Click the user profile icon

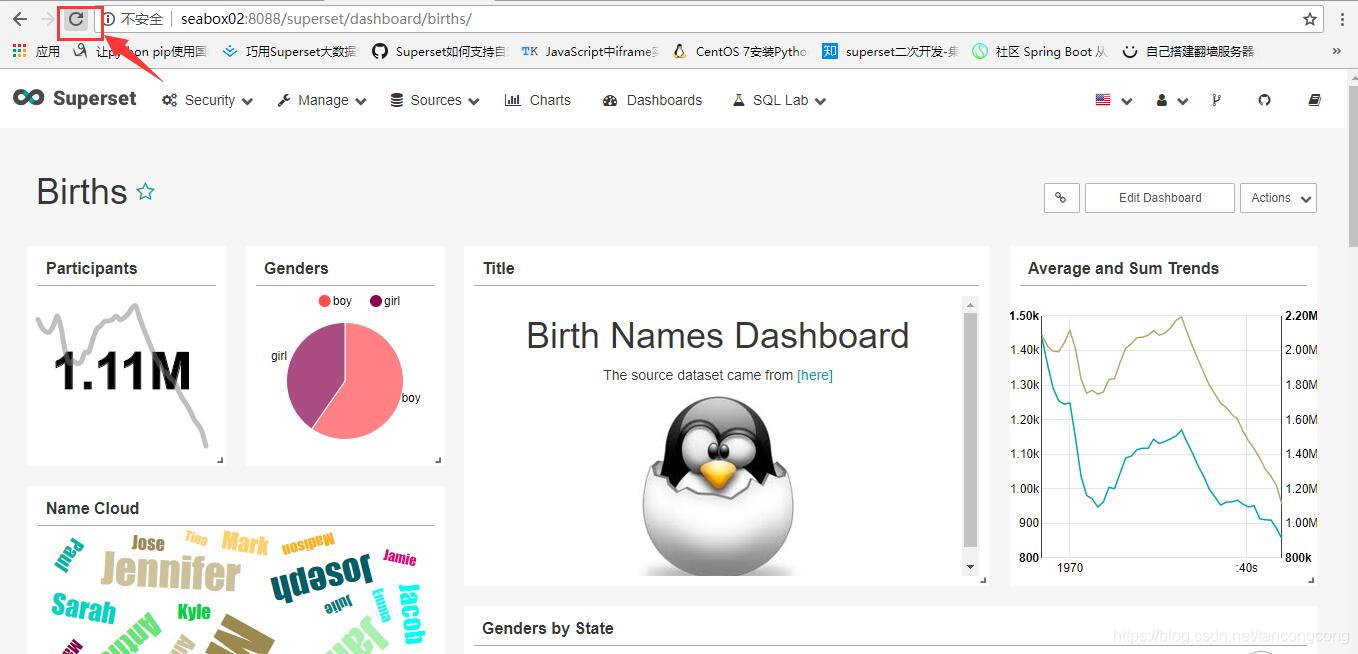[1164, 99]
